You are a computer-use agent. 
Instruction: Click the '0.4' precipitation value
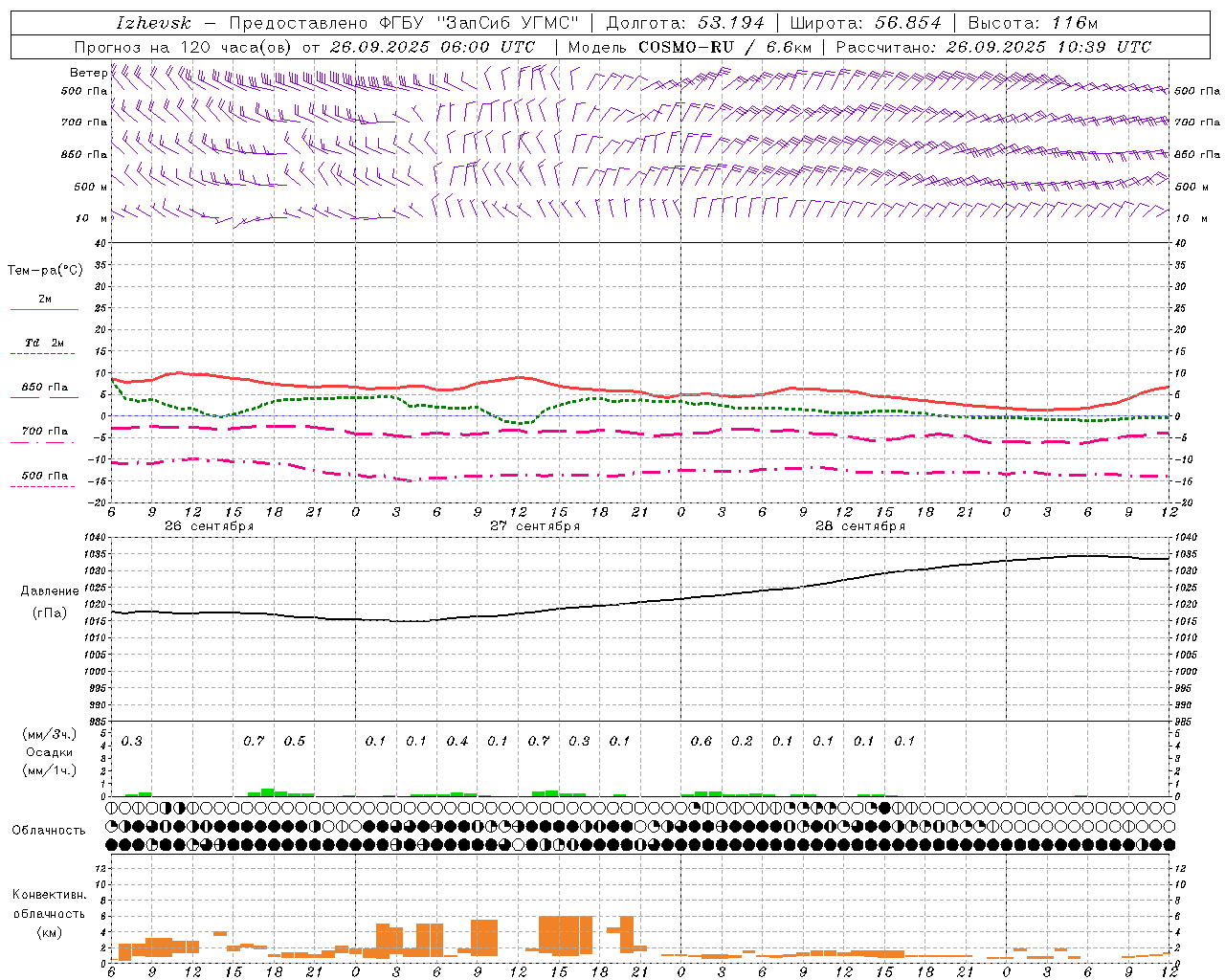[x=457, y=742]
